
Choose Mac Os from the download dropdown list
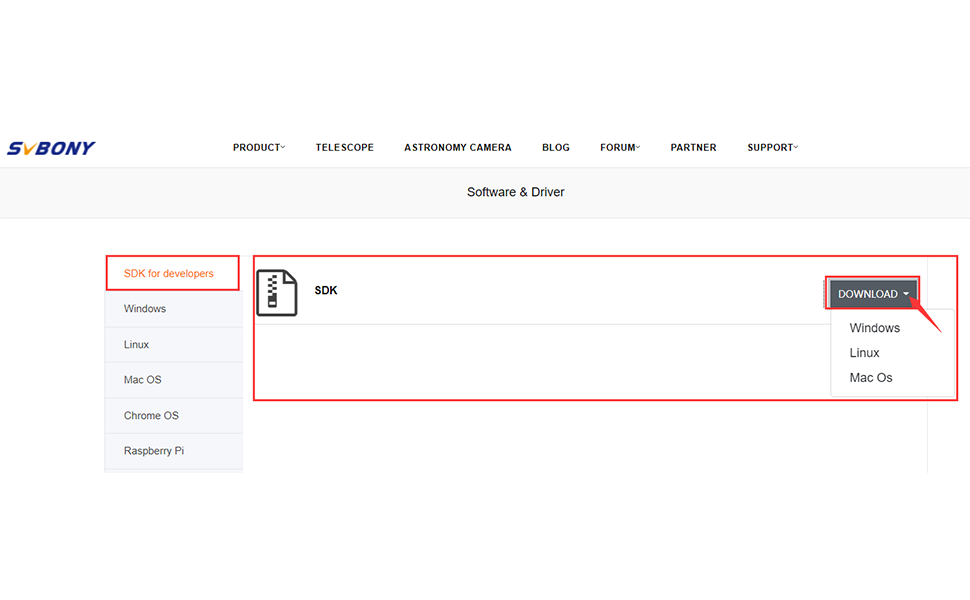870,378
